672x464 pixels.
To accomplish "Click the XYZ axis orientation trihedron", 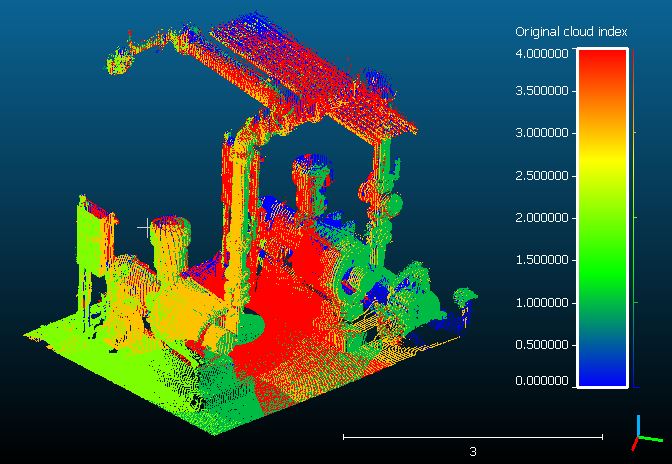I will coord(646,434).
